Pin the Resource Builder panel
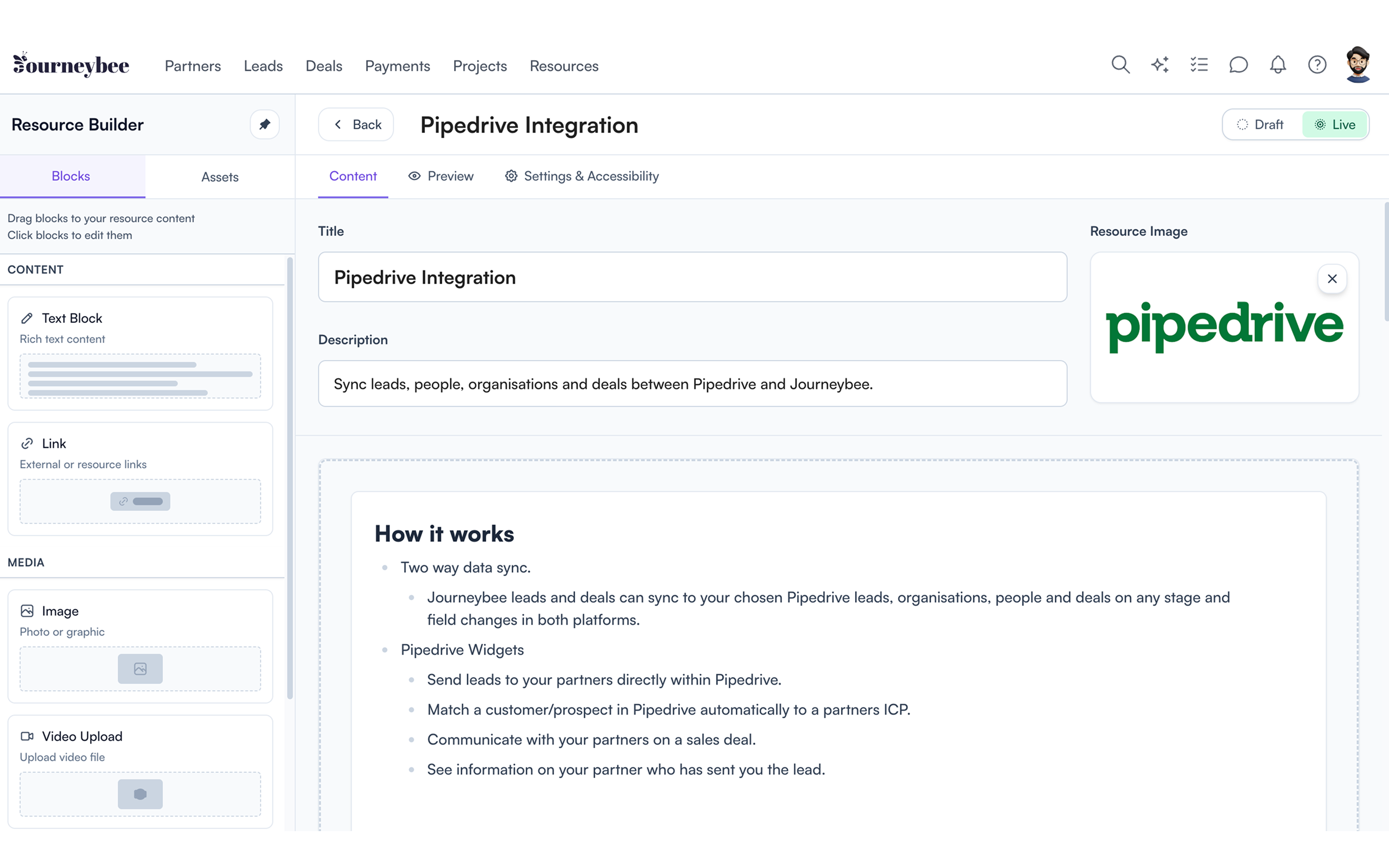1389x868 pixels. pos(265,125)
